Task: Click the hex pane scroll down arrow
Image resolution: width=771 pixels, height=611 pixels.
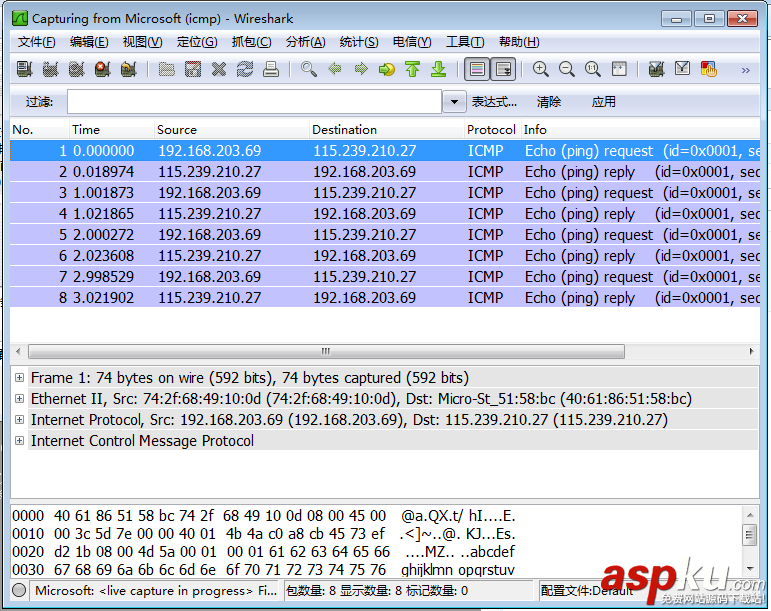Action: coord(750,569)
